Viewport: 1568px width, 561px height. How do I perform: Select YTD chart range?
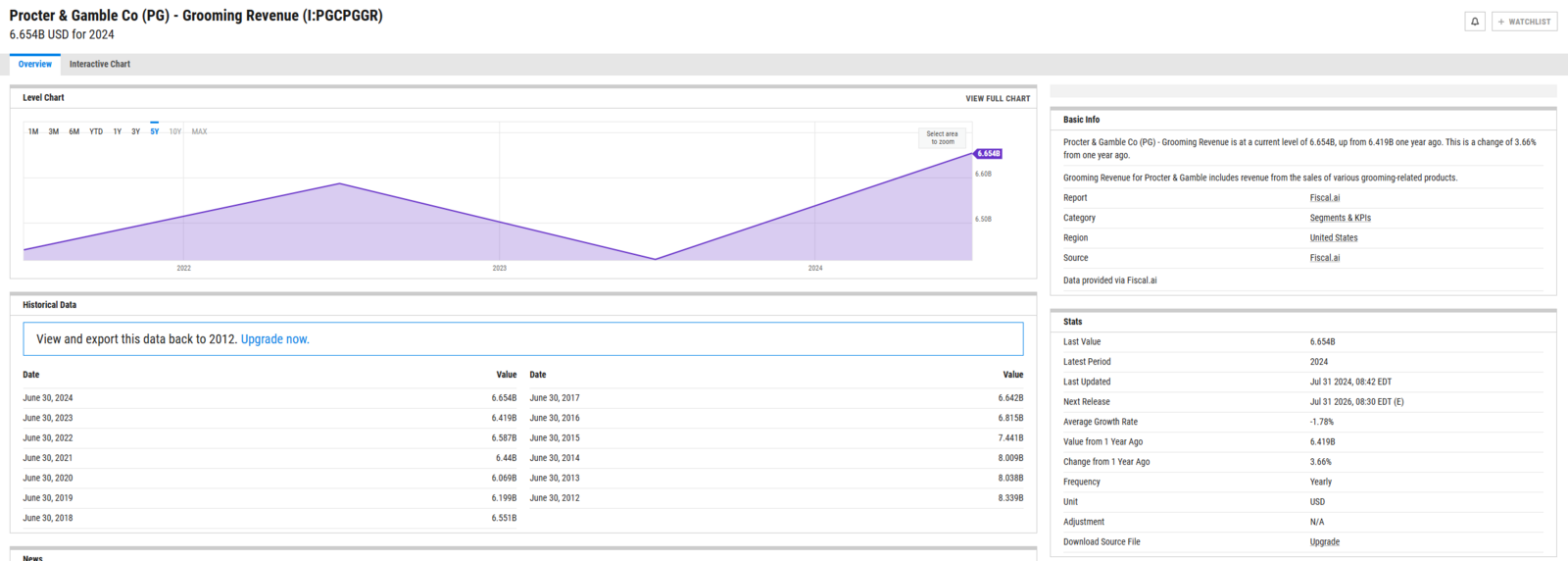tap(96, 131)
